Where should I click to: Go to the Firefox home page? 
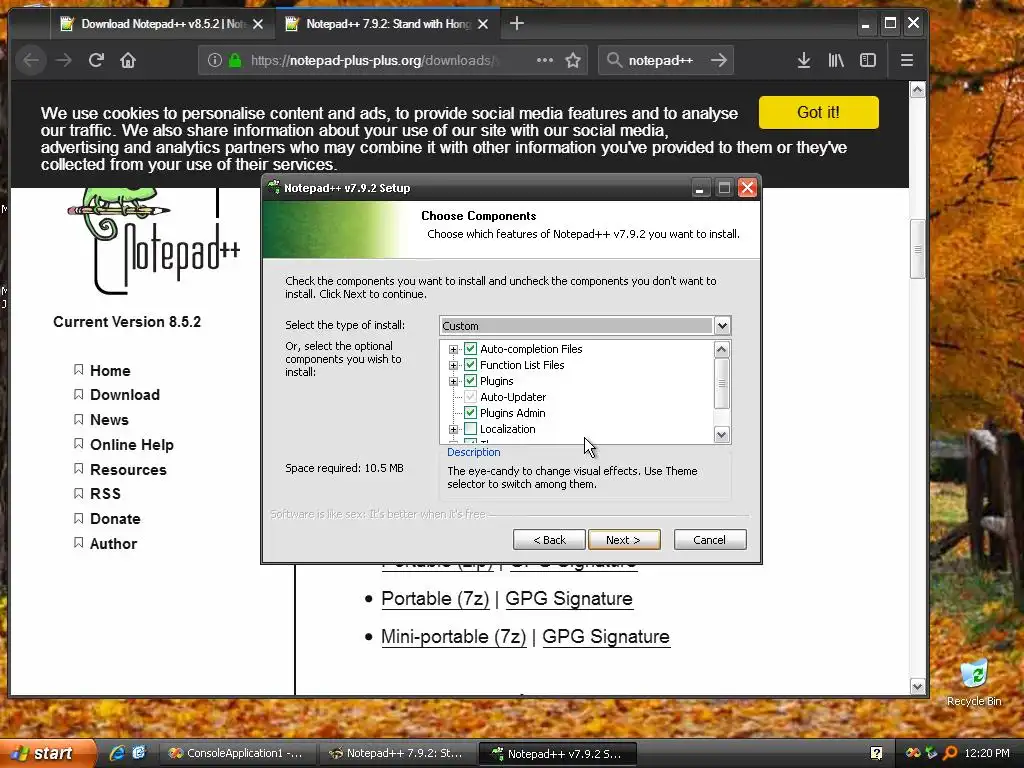128,61
